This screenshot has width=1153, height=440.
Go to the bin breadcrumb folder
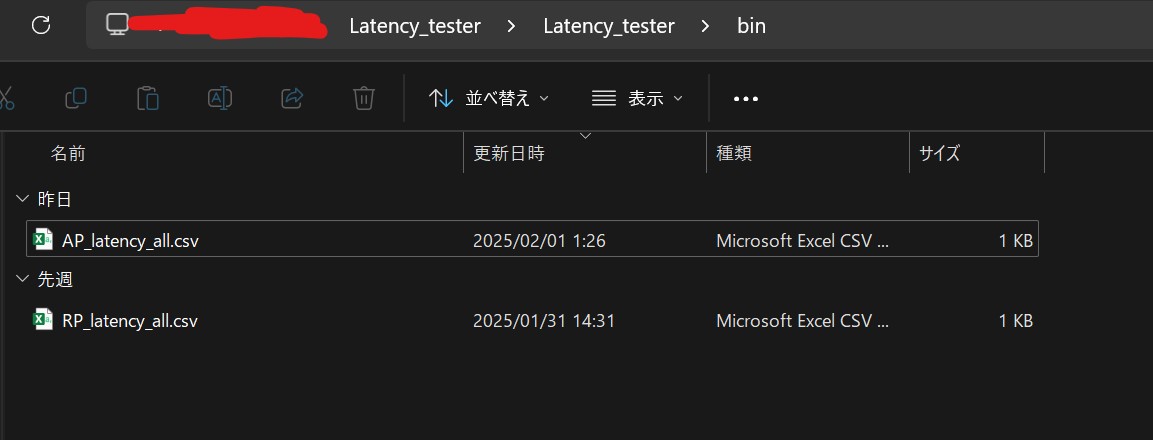pos(752,26)
